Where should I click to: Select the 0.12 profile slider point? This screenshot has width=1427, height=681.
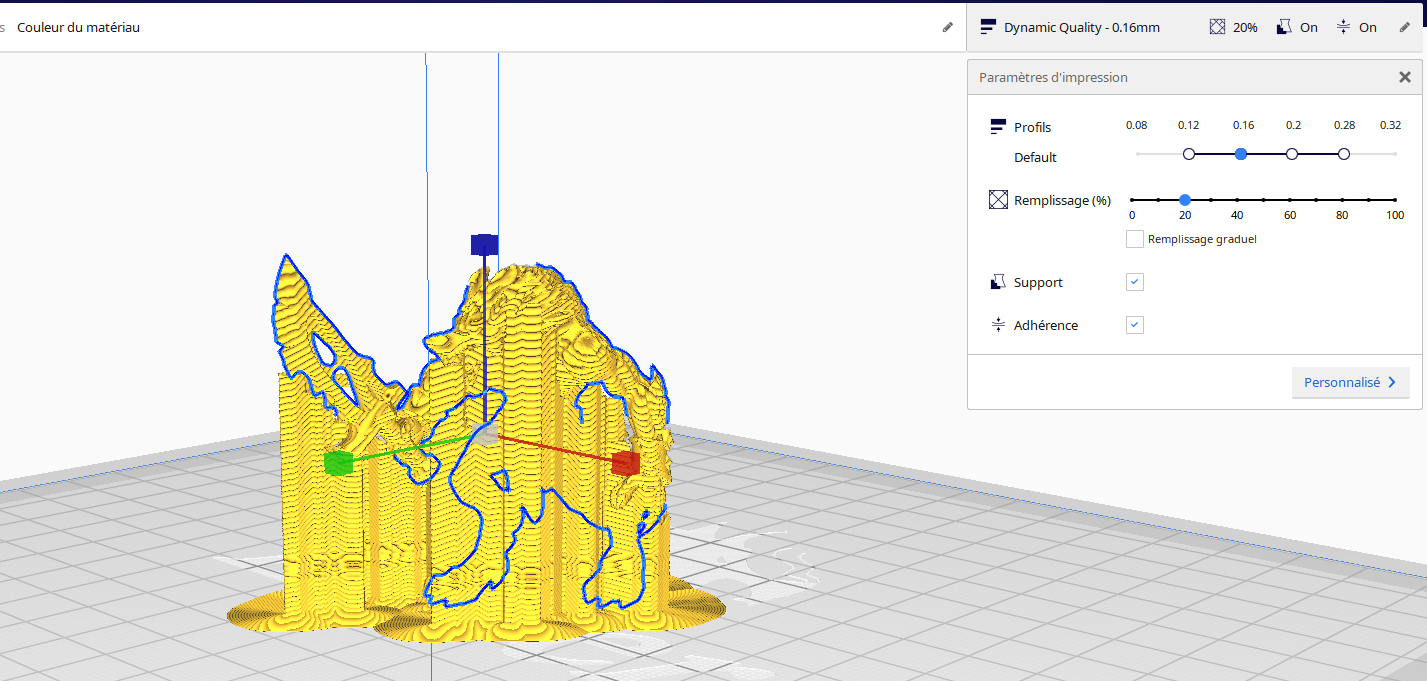click(x=1189, y=154)
